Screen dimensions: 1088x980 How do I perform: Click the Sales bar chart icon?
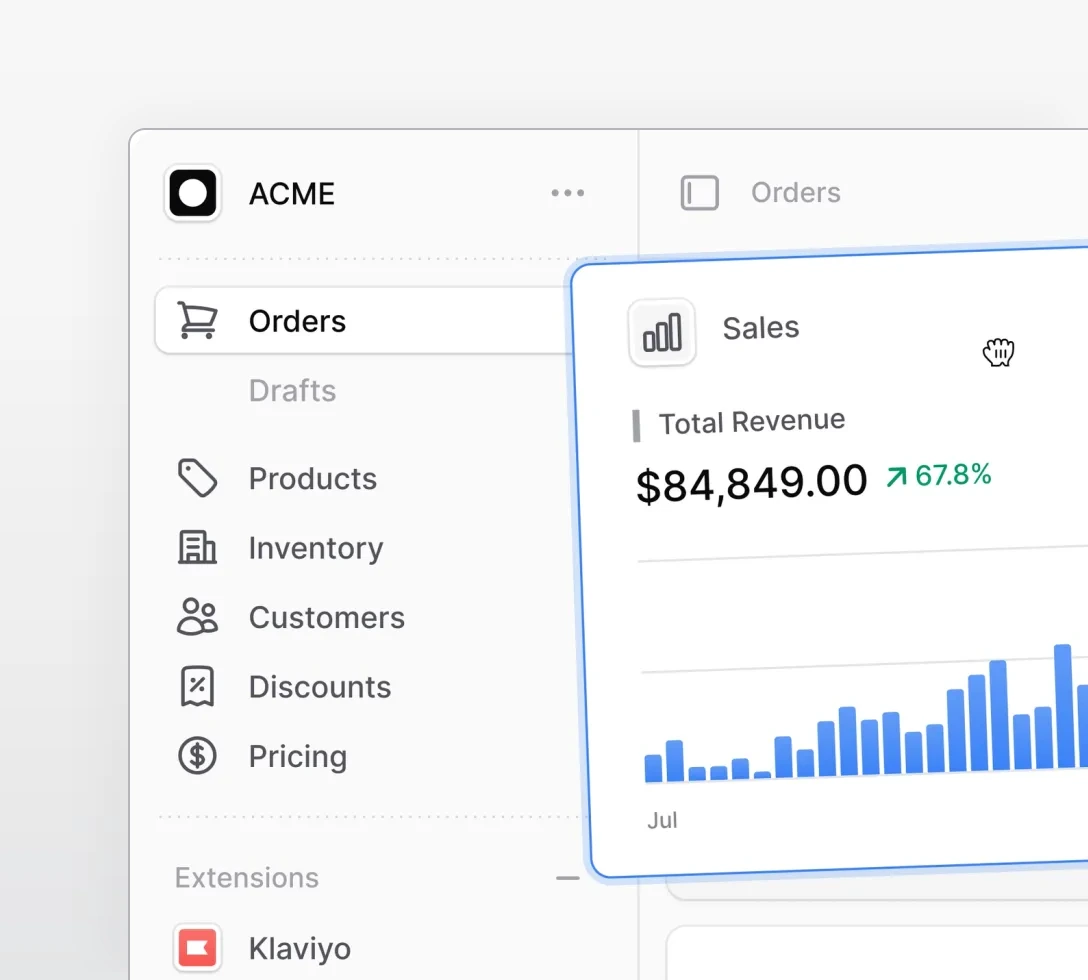coord(662,332)
